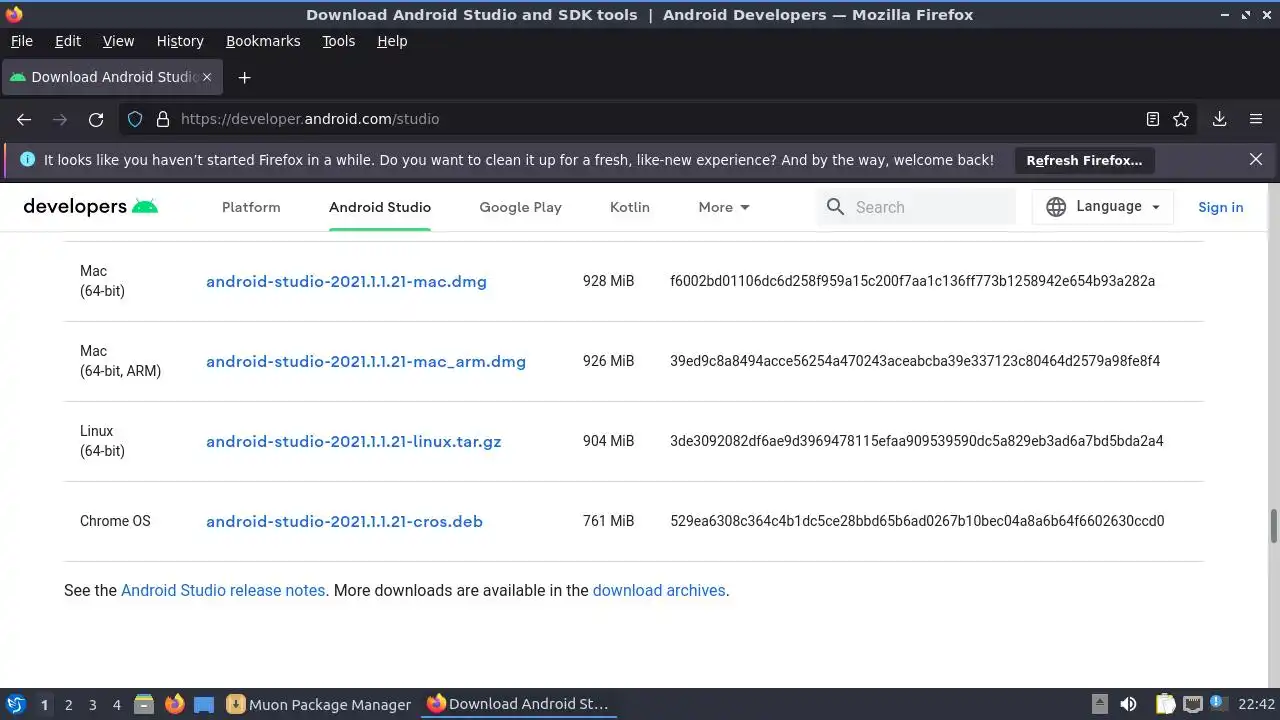1280x720 pixels.
Task: Download android-studio-2021.1.1.21-linux.tar.gz
Action: pyautogui.click(x=354, y=441)
